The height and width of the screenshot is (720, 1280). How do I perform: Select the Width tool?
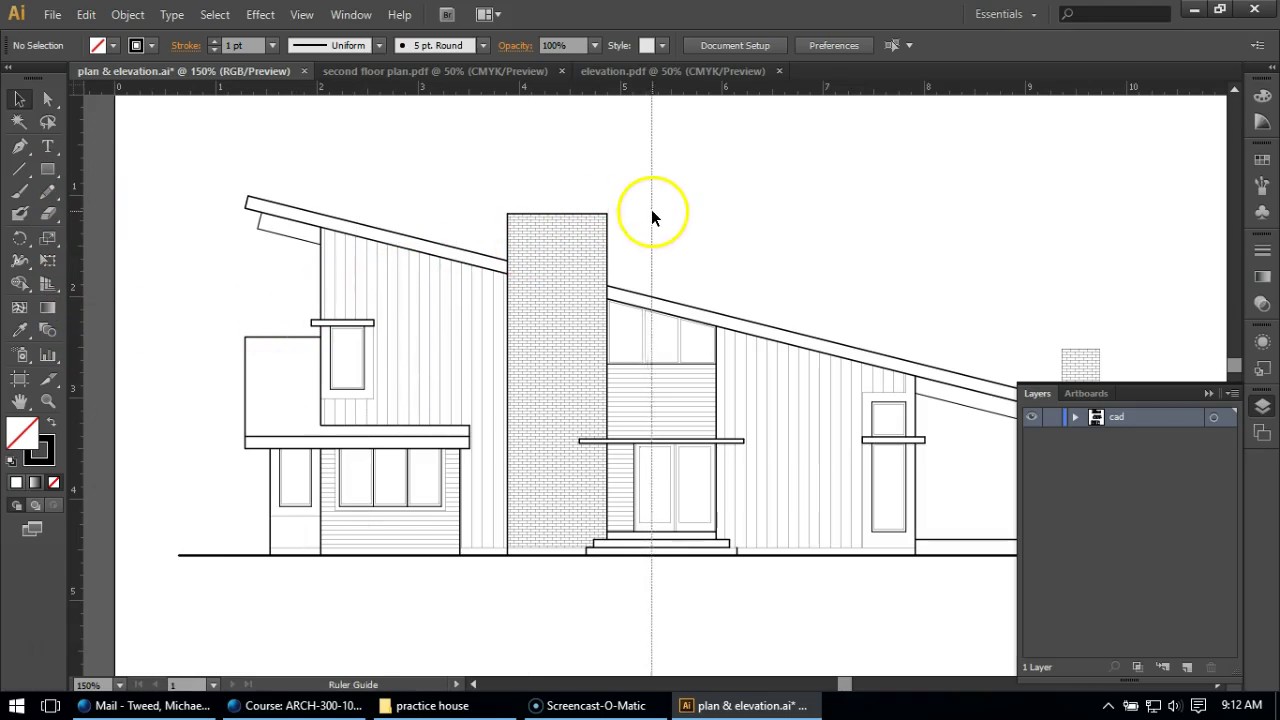point(19,261)
